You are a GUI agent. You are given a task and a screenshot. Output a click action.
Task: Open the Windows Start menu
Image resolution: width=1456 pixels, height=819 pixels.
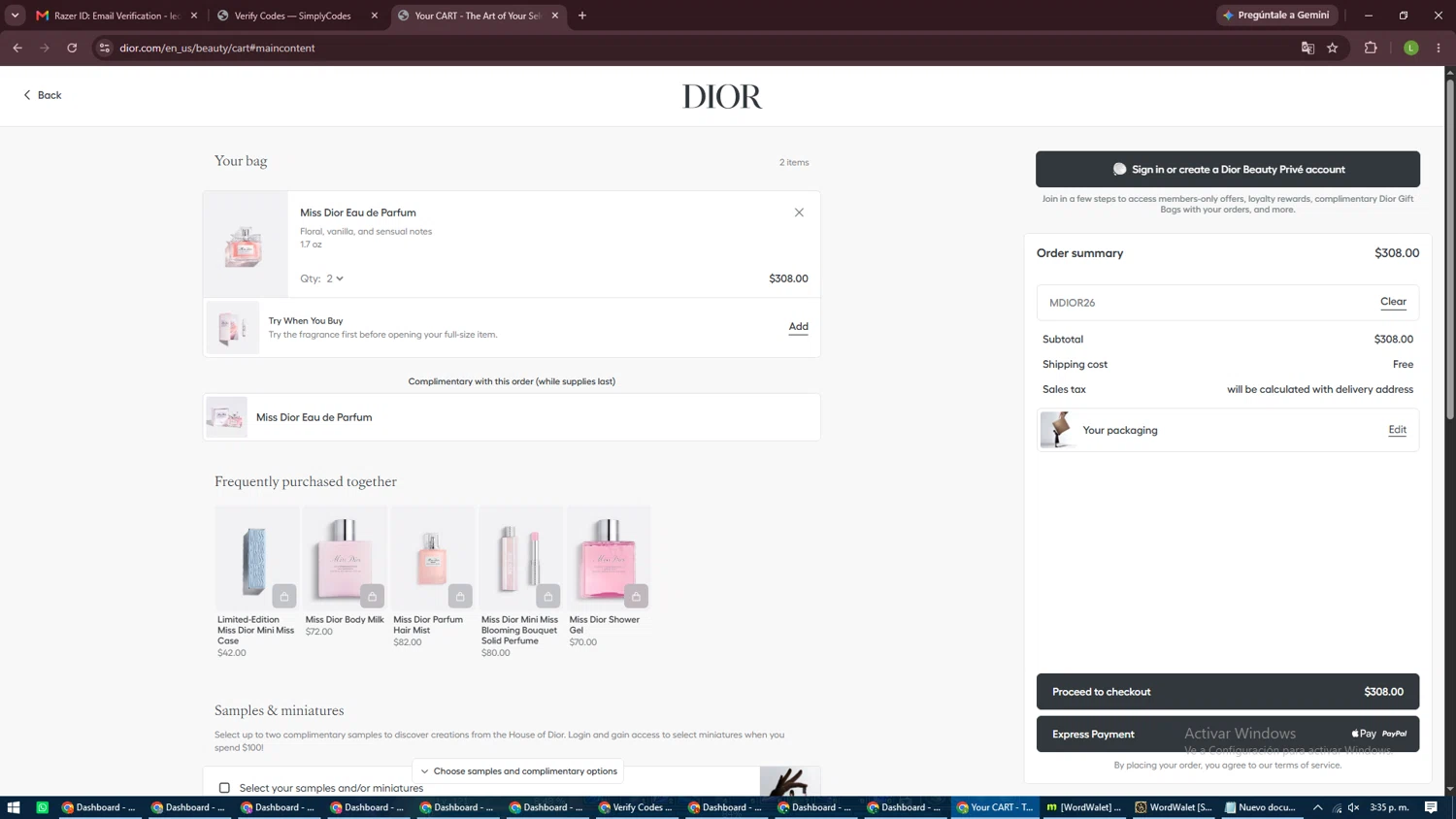click(14, 807)
